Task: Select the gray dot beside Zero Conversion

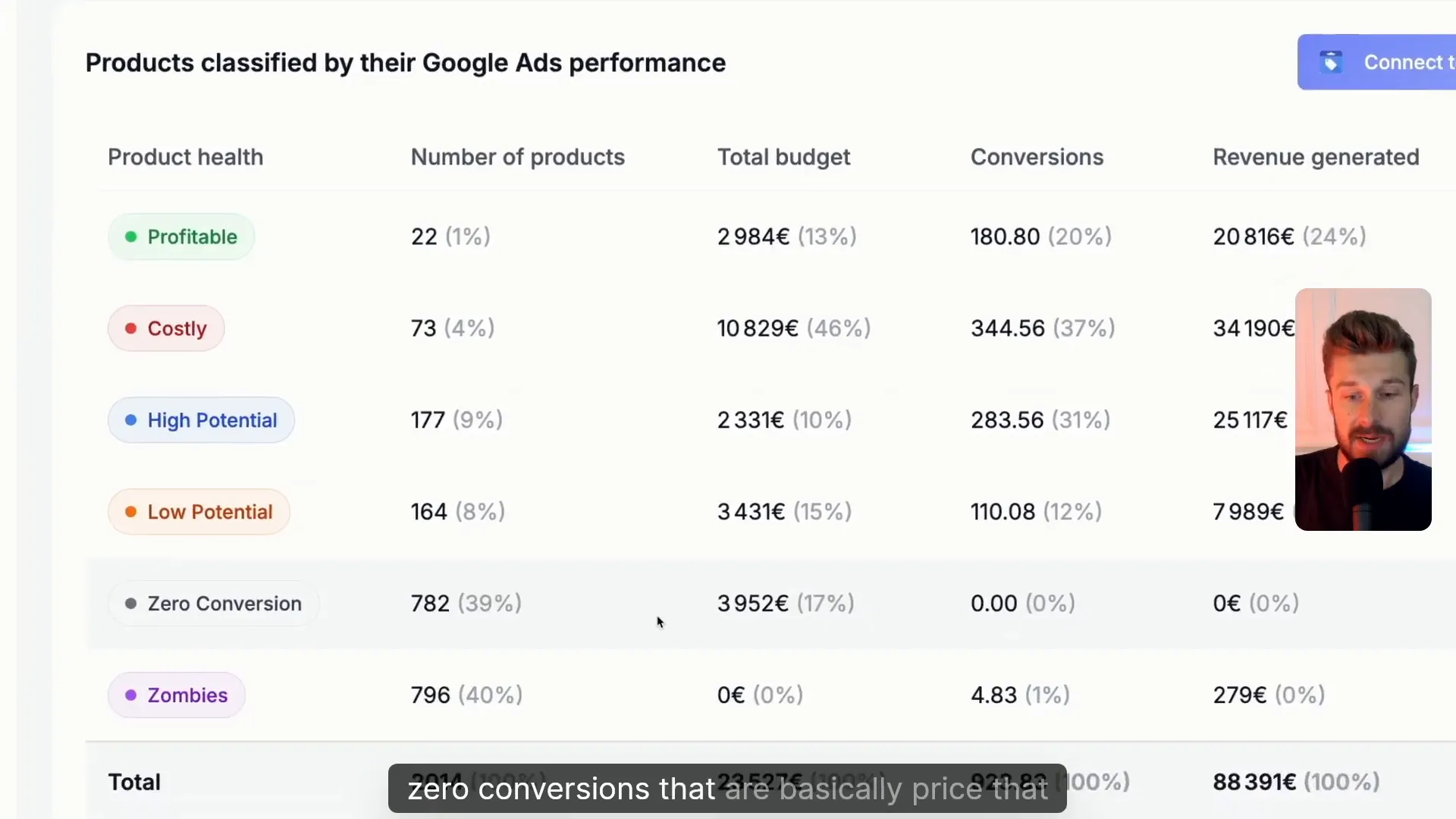Action: coord(131,604)
